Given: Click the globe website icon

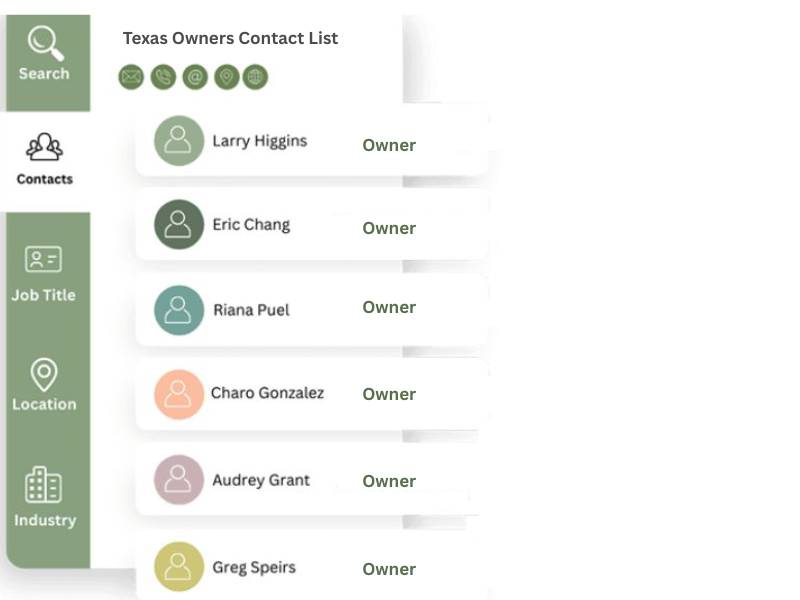Looking at the screenshot, I should point(255,77).
